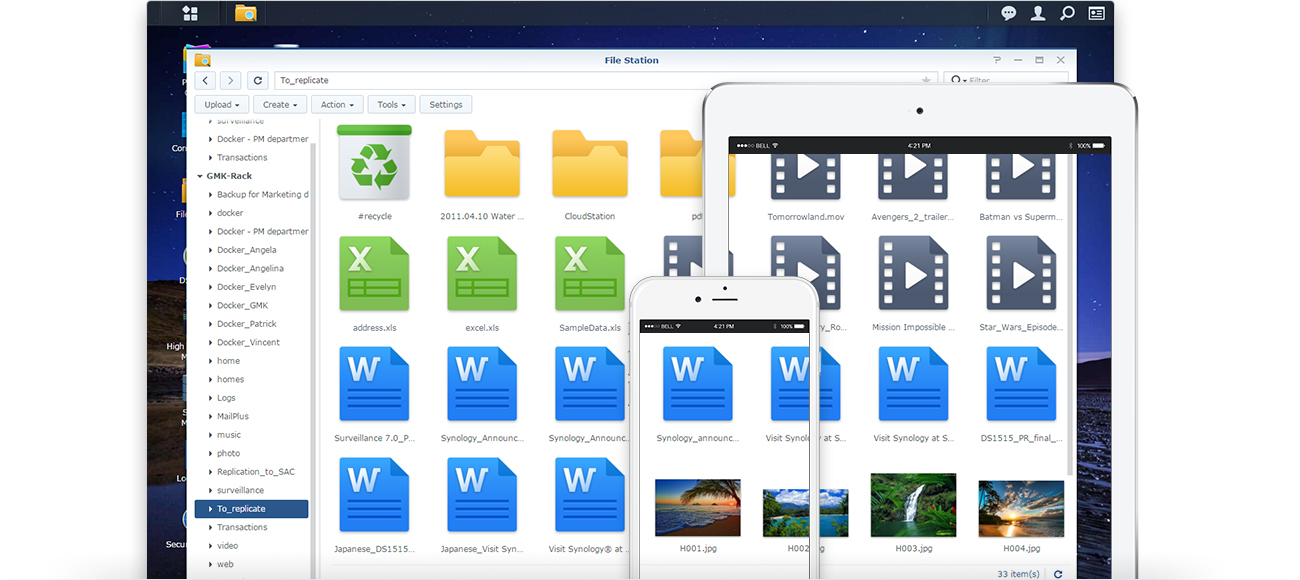Refresh the folder next to the path bar
Image resolution: width=1300 pixels, height=580 pixels.
258,80
